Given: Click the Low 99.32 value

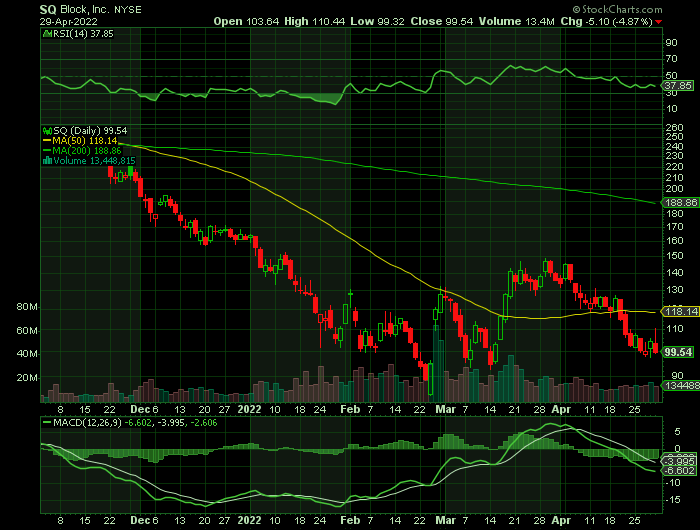Looking at the screenshot, I should [x=378, y=21].
